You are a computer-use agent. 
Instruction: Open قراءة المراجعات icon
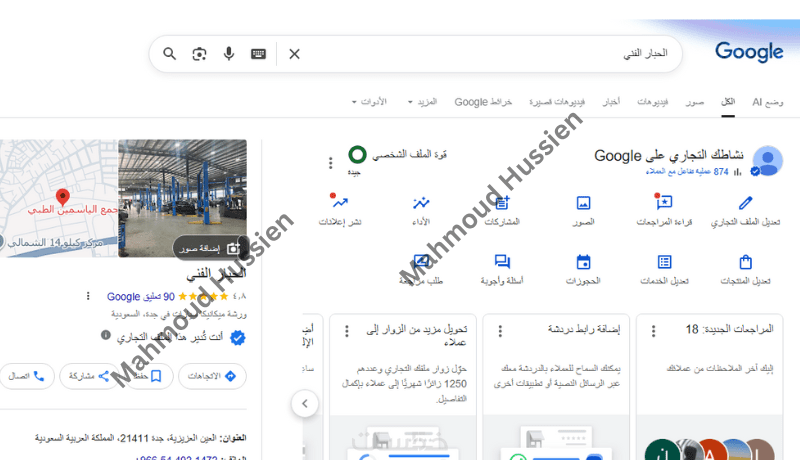(x=664, y=202)
